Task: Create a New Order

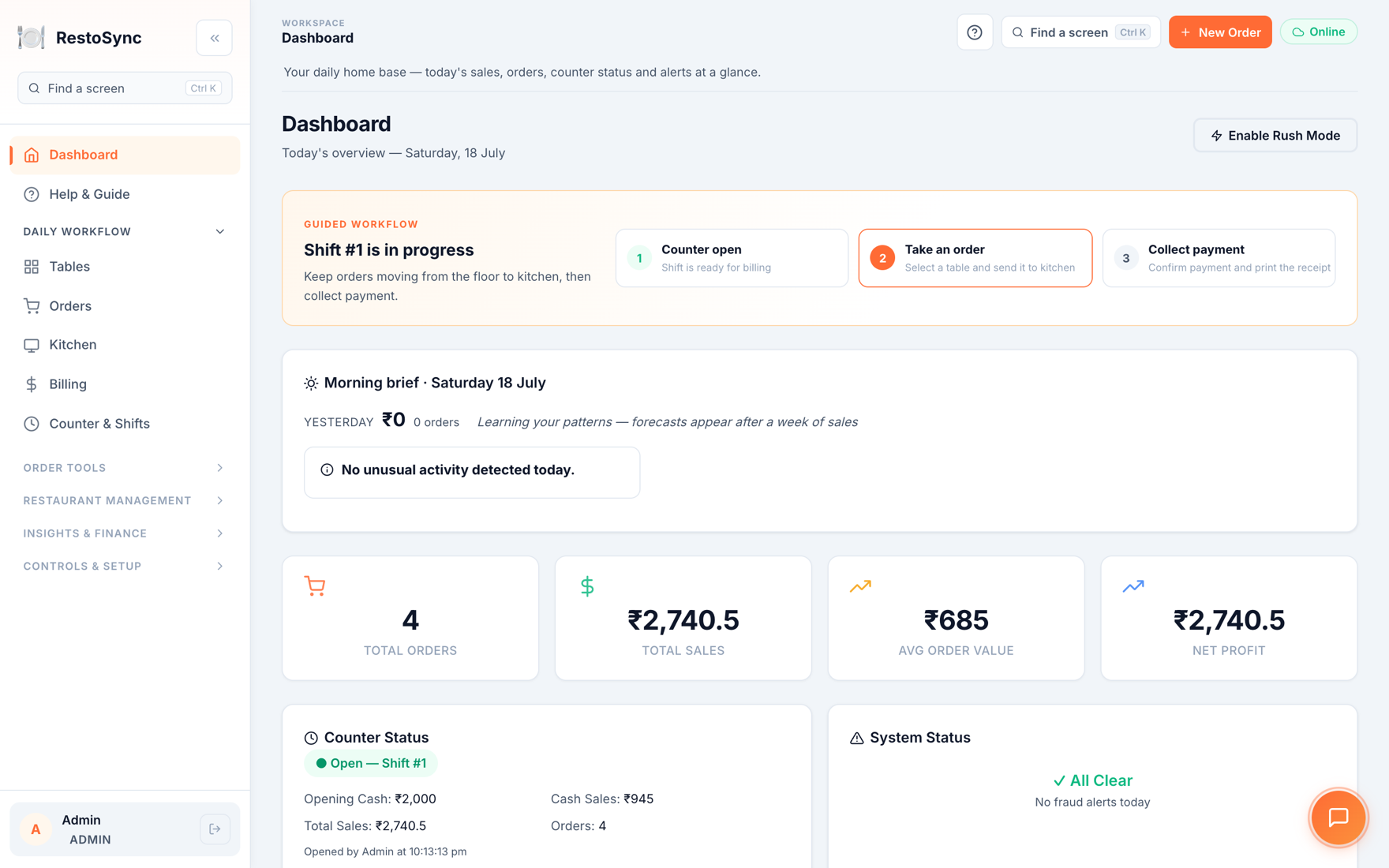Action: click(x=1220, y=32)
